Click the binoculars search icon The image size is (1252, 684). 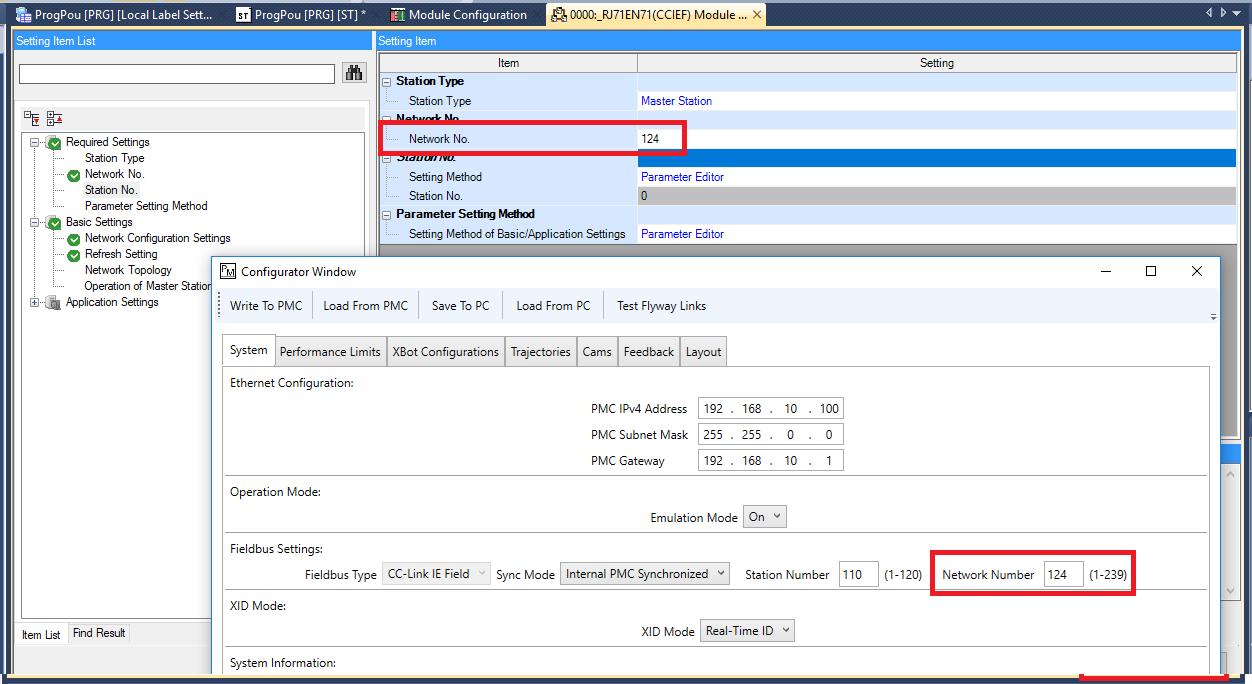point(354,73)
